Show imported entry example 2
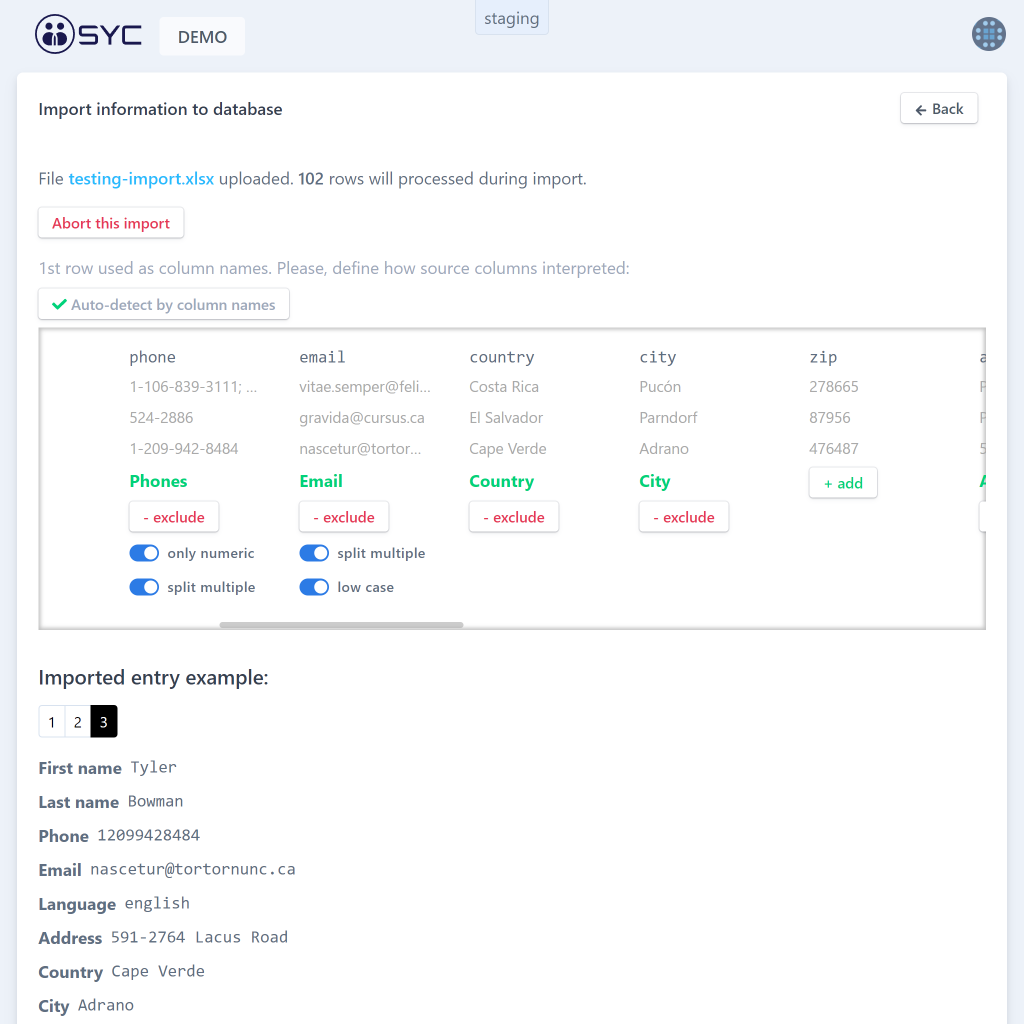The image size is (1024, 1024). point(78,722)
